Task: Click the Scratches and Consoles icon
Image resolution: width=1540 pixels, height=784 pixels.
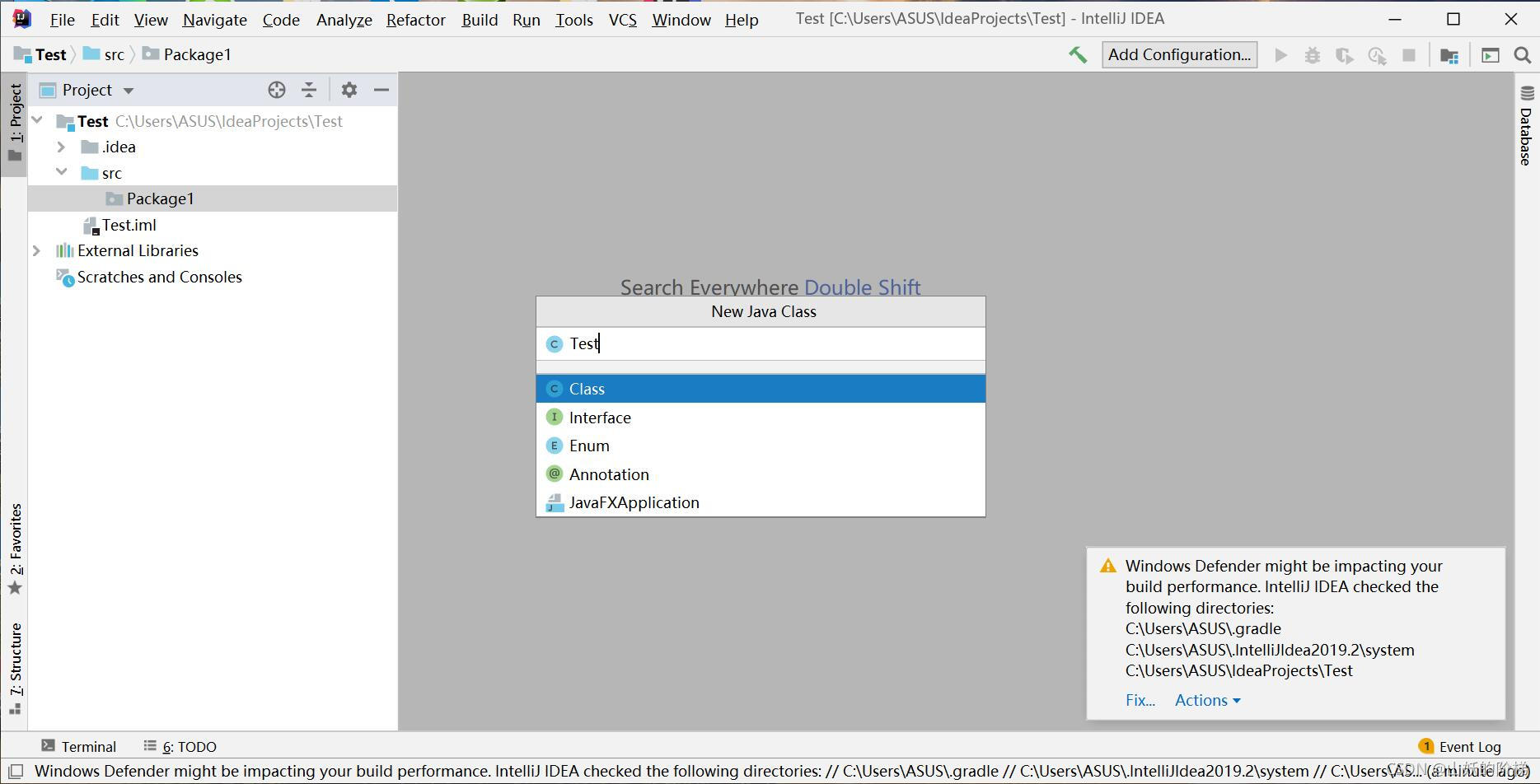Action: 65,278
